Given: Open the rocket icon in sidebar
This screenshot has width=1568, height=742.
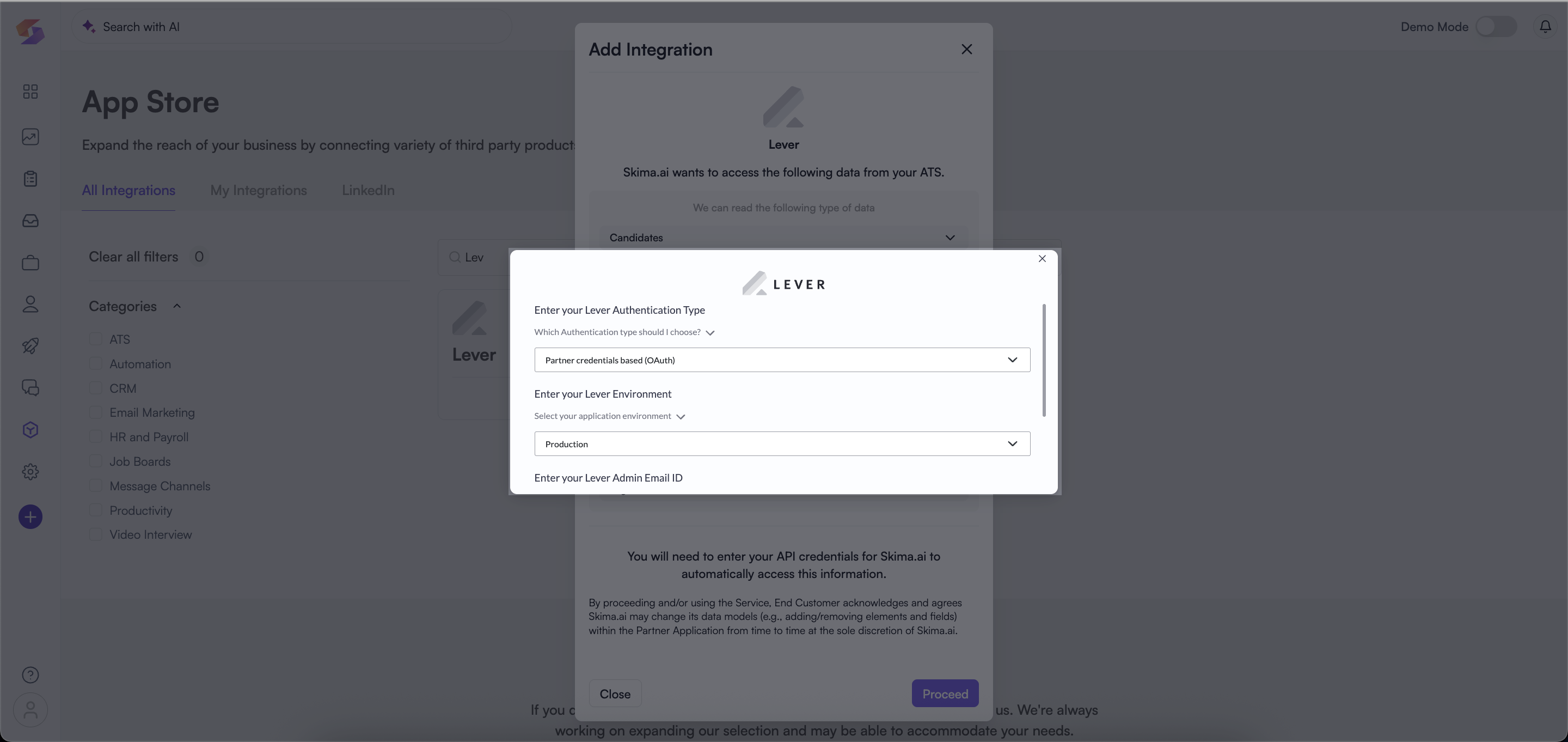Looking at the screenshot, I should pos(30,345).
